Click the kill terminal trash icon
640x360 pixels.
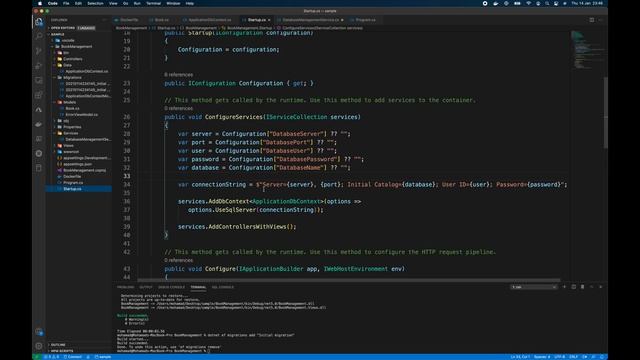pyautogui.click(x=582, y=287)
